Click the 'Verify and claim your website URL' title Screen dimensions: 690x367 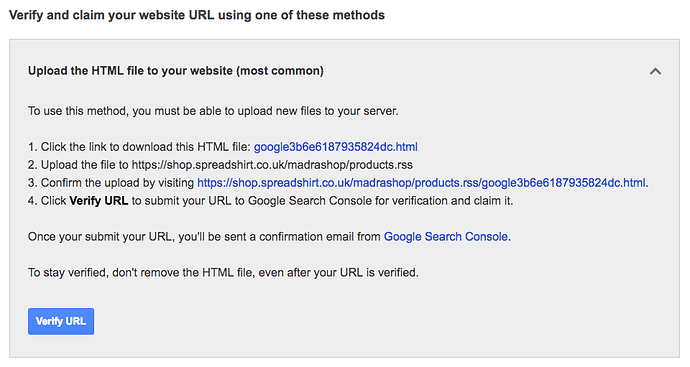[197, 15]
